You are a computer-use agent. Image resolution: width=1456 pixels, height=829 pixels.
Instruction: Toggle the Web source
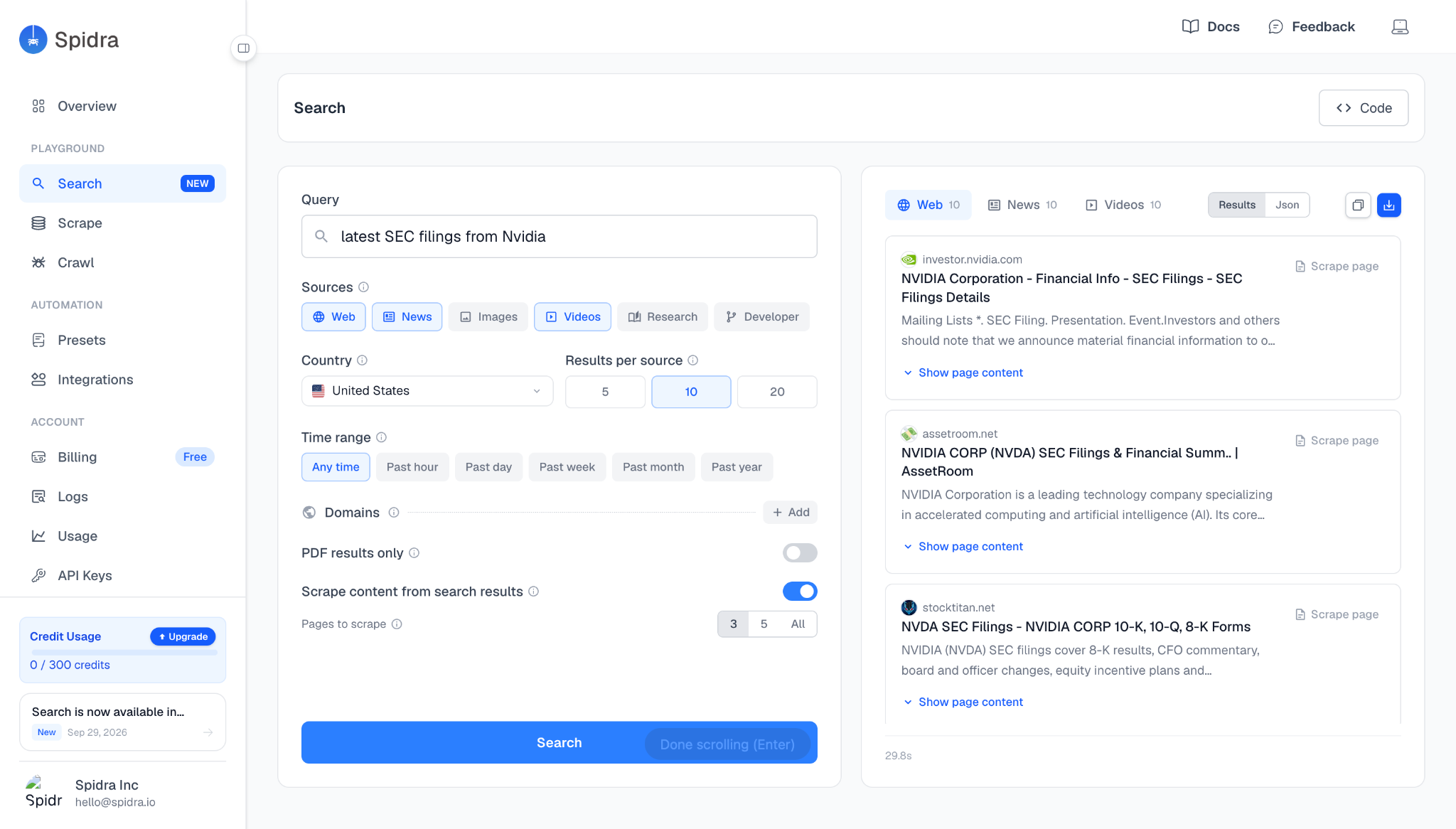[333, 316]
